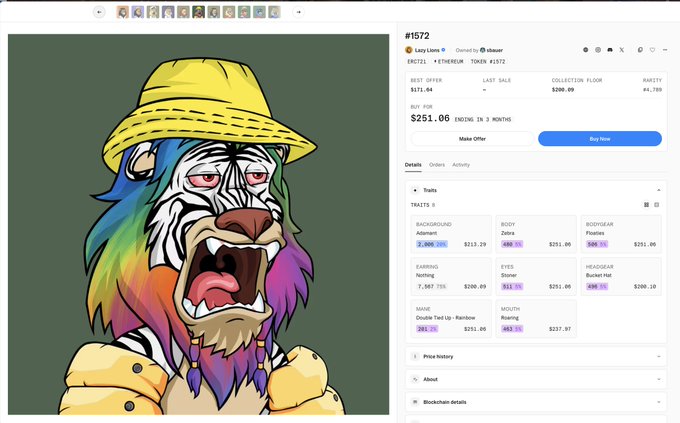This screenshot has width=680, height=423.
Task: Expand the Price history section chevron
Action: pos(659,356)
